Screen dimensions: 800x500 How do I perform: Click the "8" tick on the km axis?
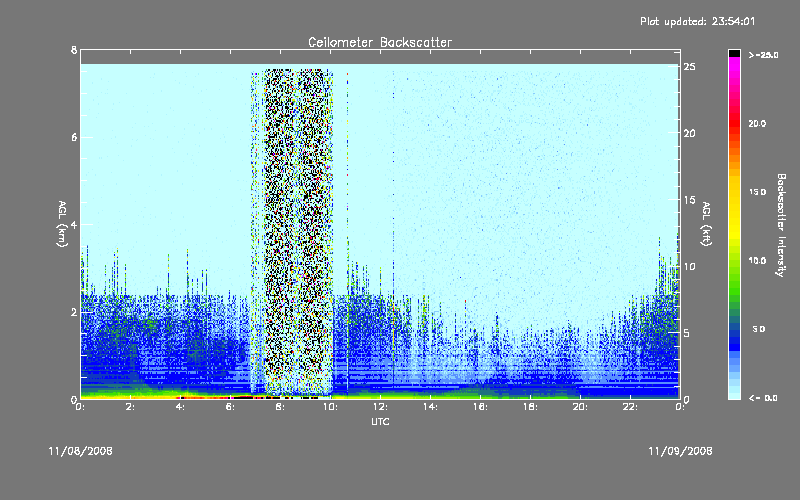(x=74, y=50)
